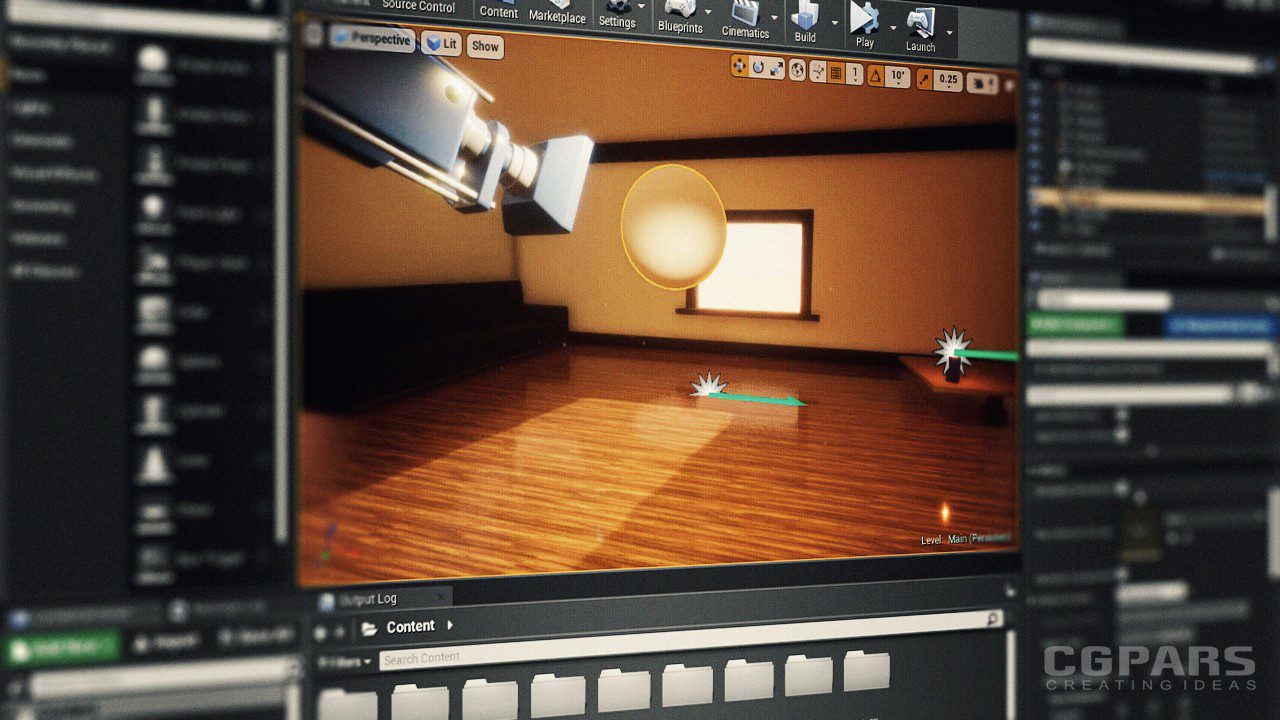
Task: Open the Perspective view mode dropdown
Action: [372, 40]
